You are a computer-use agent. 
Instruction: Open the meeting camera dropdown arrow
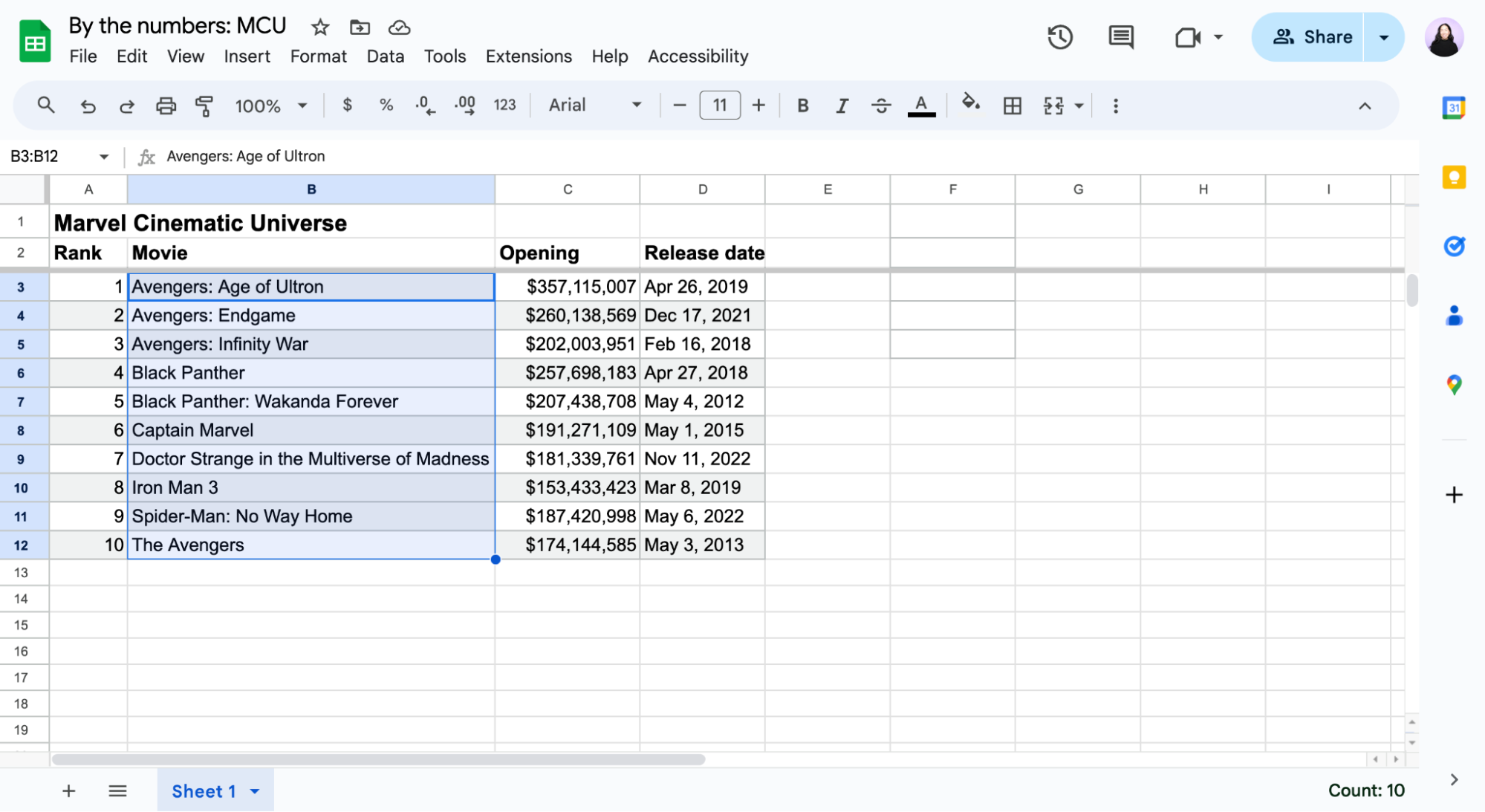point(1218,37)
